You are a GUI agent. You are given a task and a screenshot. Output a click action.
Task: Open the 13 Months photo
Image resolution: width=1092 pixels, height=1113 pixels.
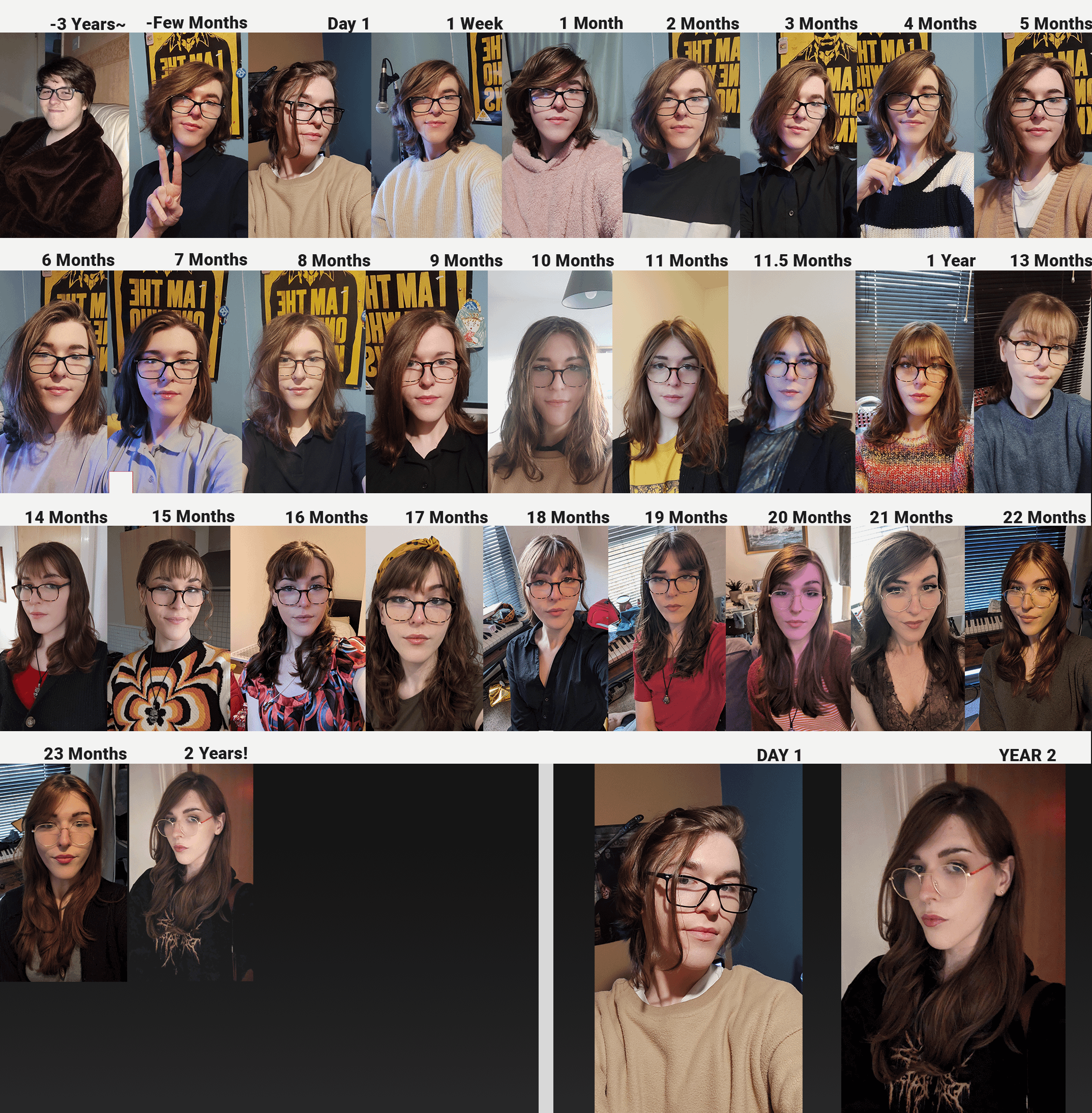pos(1033,382)
